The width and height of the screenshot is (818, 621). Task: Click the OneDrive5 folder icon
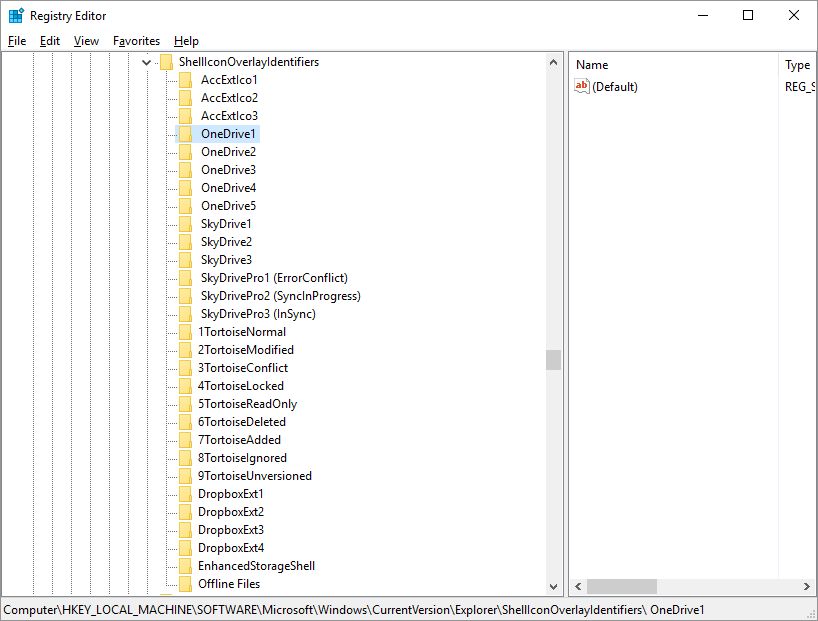pos(185,206)
